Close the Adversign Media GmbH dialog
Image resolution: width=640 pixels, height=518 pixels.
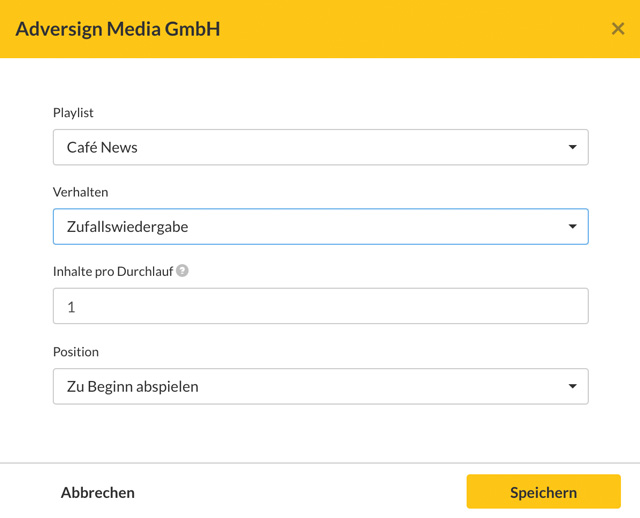pos(618,29)
